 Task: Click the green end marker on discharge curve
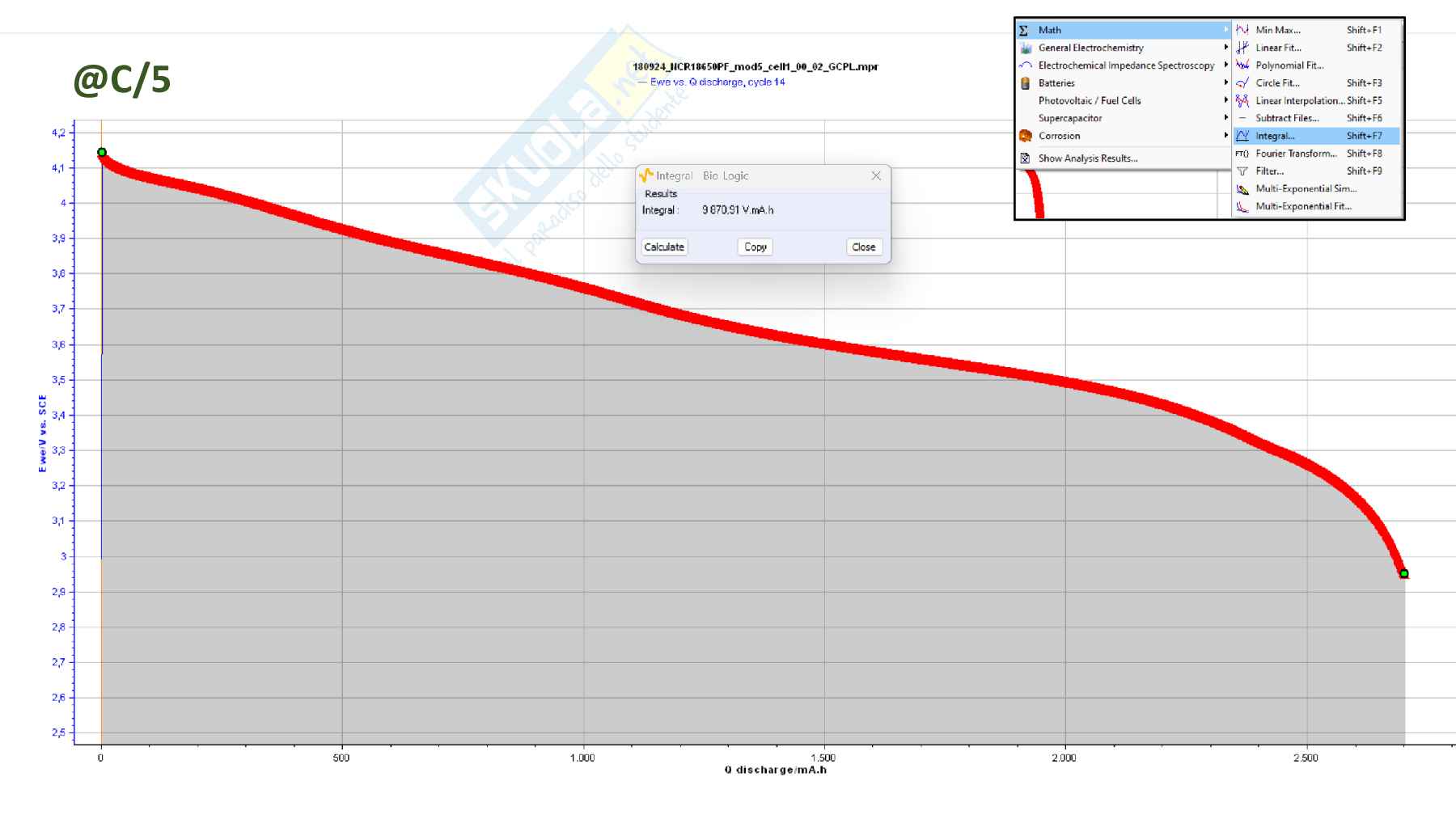coord(1404,573)
